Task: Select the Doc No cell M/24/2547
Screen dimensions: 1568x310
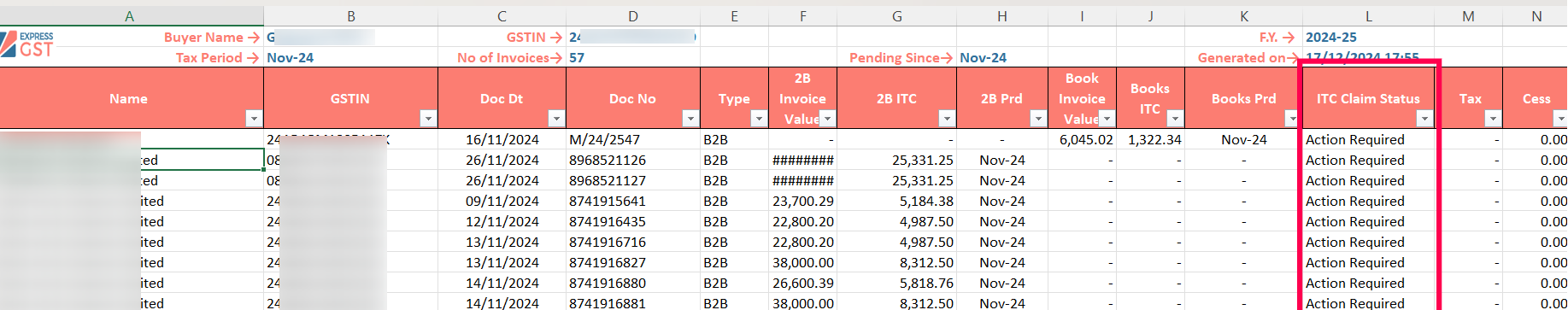Action: pyautogui.click(x=632, y=139)
